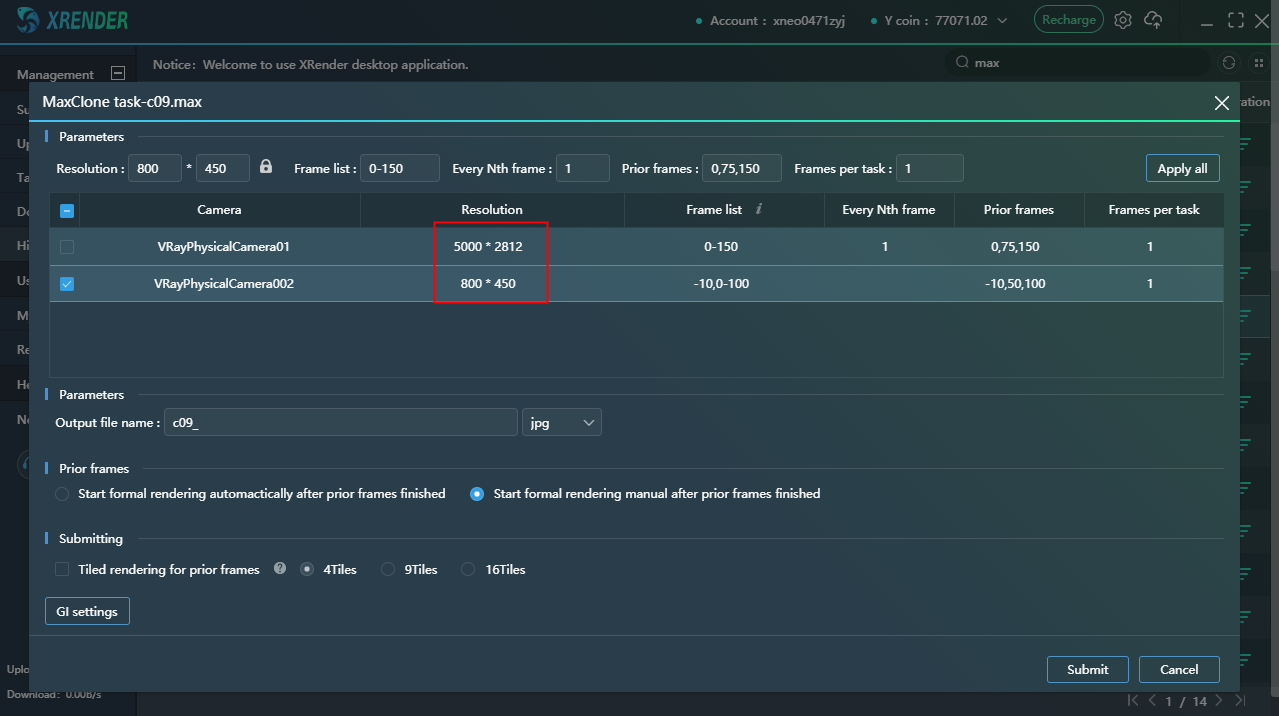Toggle the select-all cameras header checkbox
This screenshot has width=1279, height=716.
pyautogui.click(x=67, y=210)
